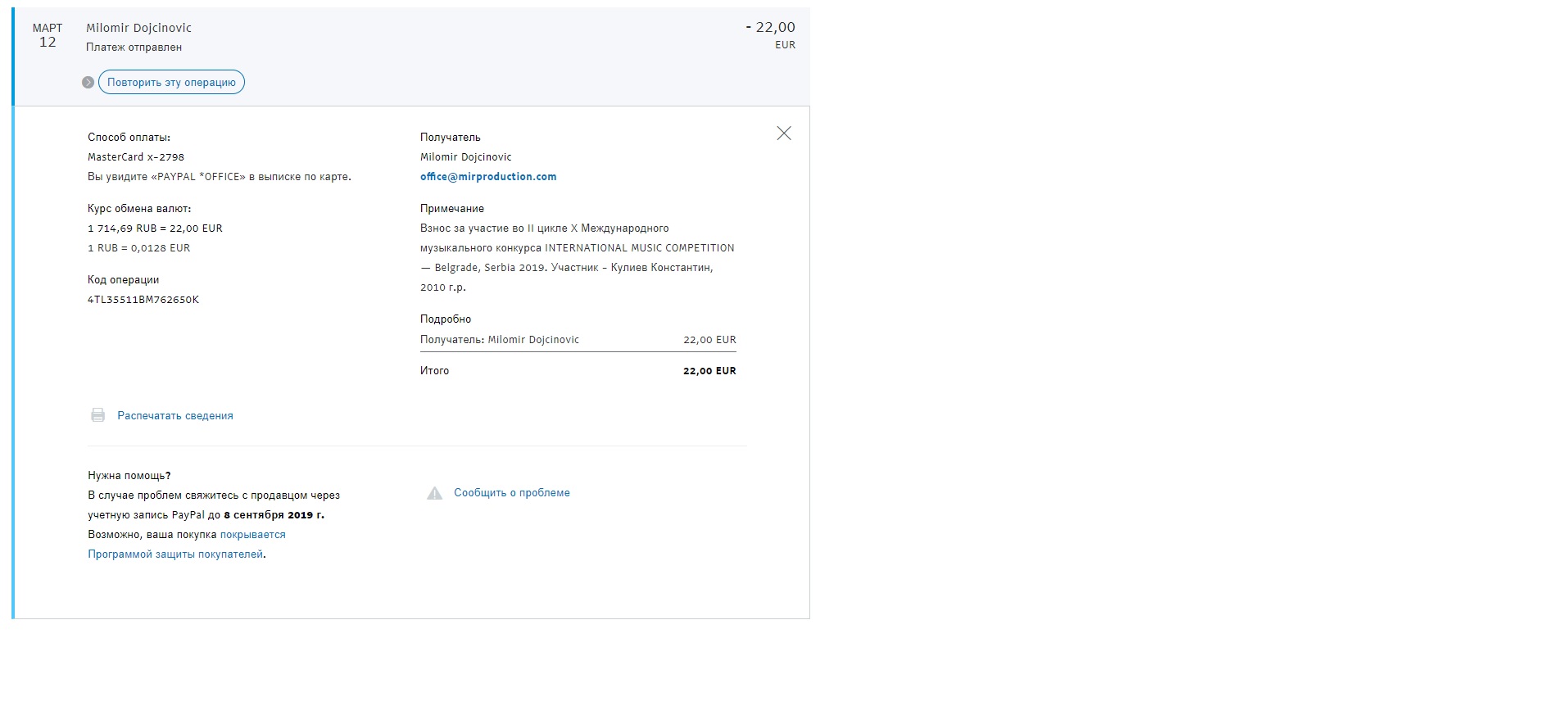1568x724 pixels.
Task: Open the Распечатать сведения link
Action: click(x=174, y=416)
